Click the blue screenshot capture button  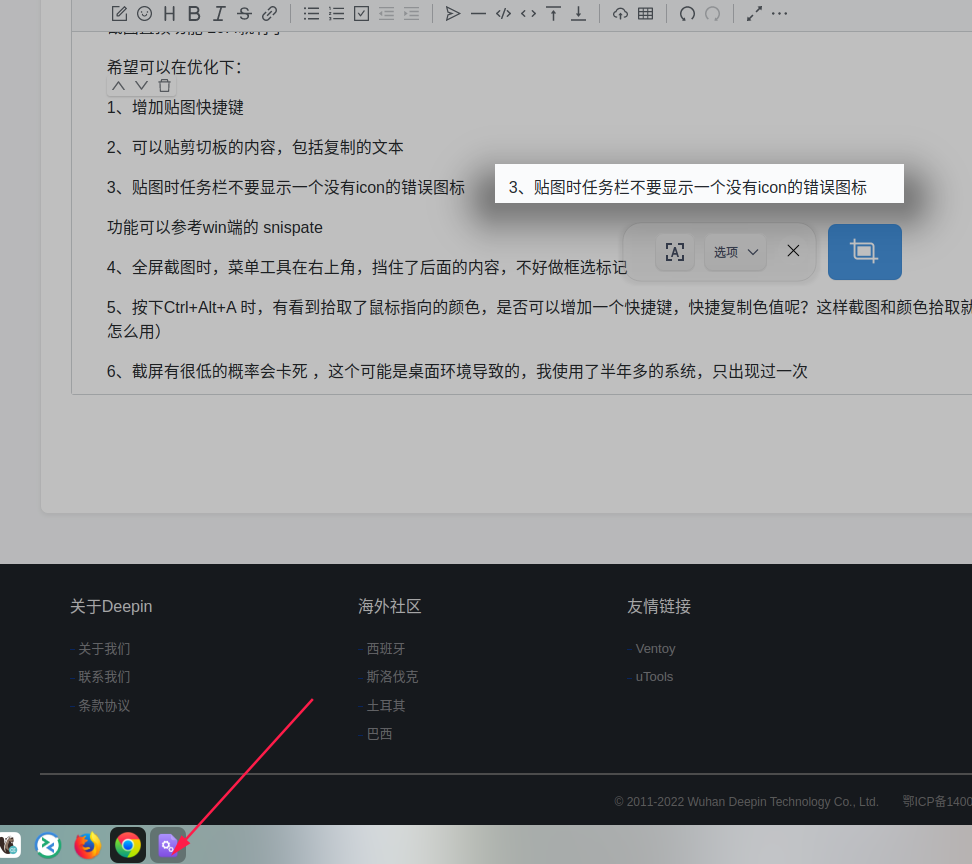(865, 252)
